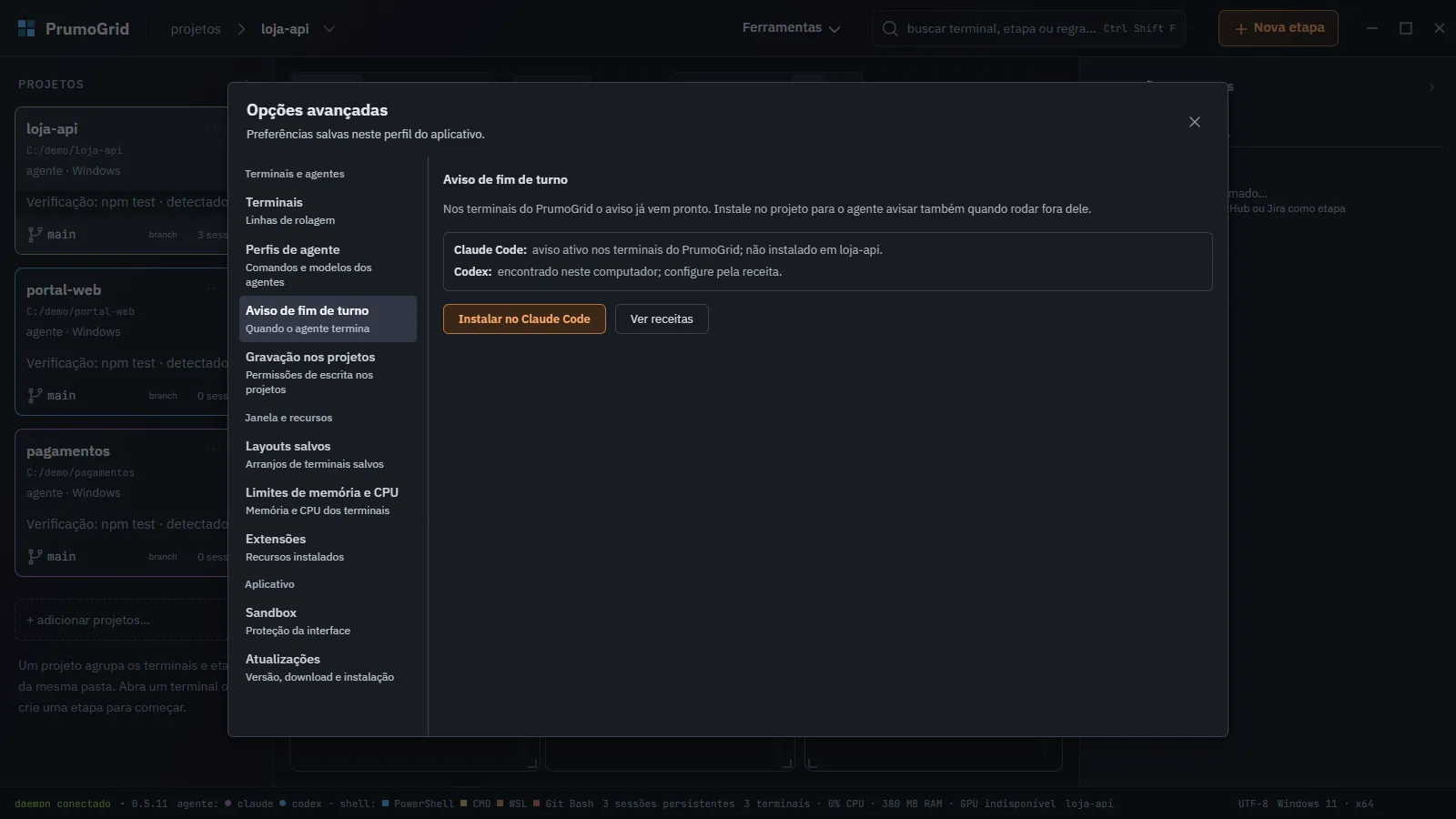Click the projetos breadcrumb link
The width and height of the screenshot is (1456, 819).
point(196,28)
